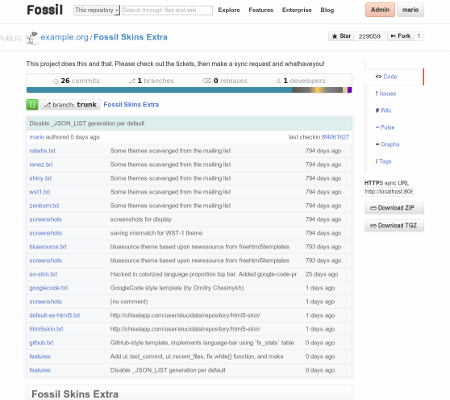Expand the branch: trunk selector
The image size is (450, 400).
click(x=71, y=105)
